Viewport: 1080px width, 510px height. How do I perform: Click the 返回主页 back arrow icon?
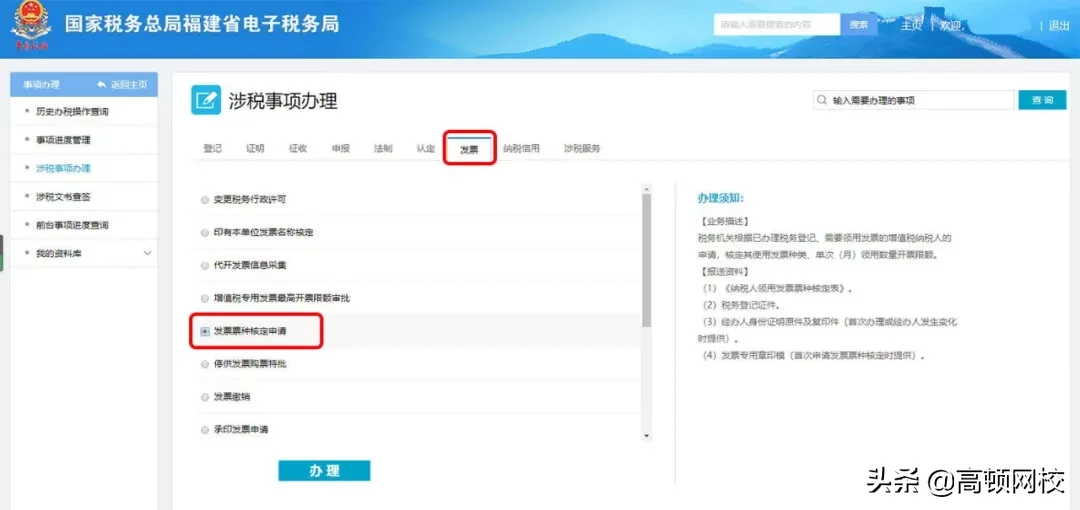(x=102, y=85)
